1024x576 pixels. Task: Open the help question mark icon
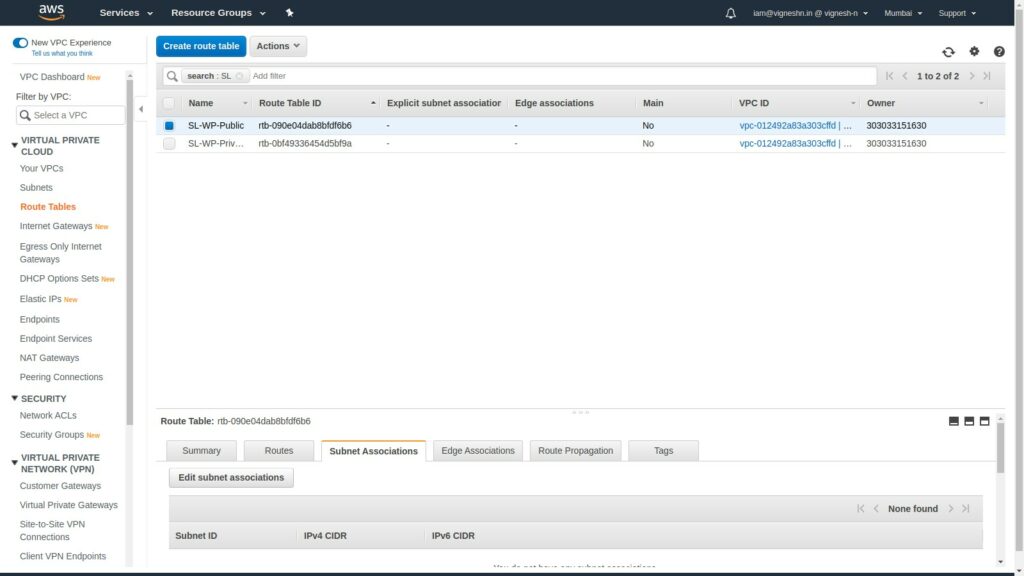999,51
